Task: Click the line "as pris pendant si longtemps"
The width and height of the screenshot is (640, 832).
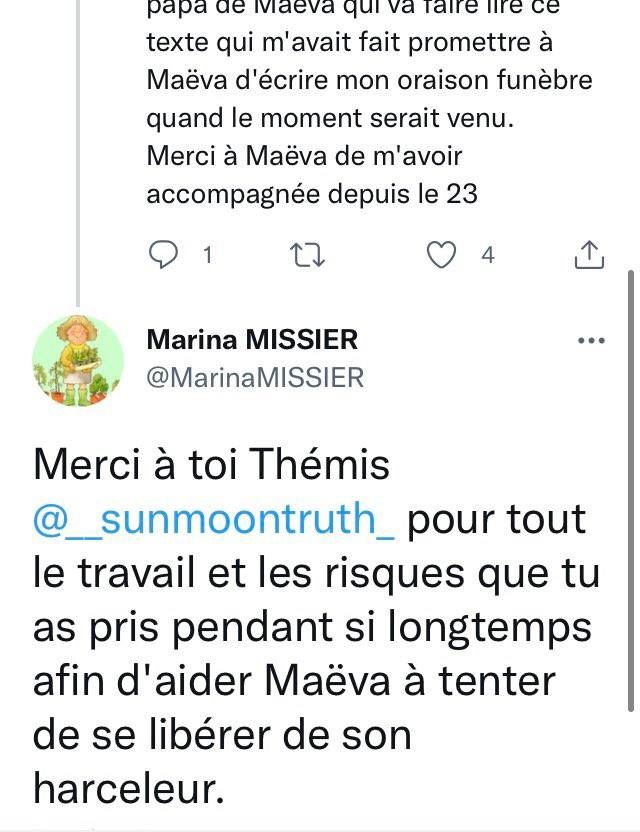Action: (312, 628)
